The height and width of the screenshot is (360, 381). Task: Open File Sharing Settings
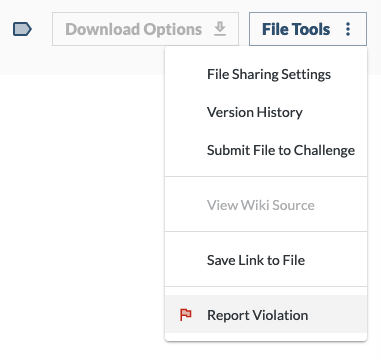(x=266, y=74)
